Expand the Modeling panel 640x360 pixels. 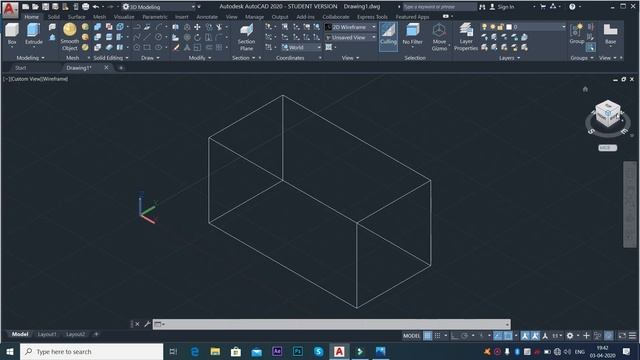pos(30,58)
